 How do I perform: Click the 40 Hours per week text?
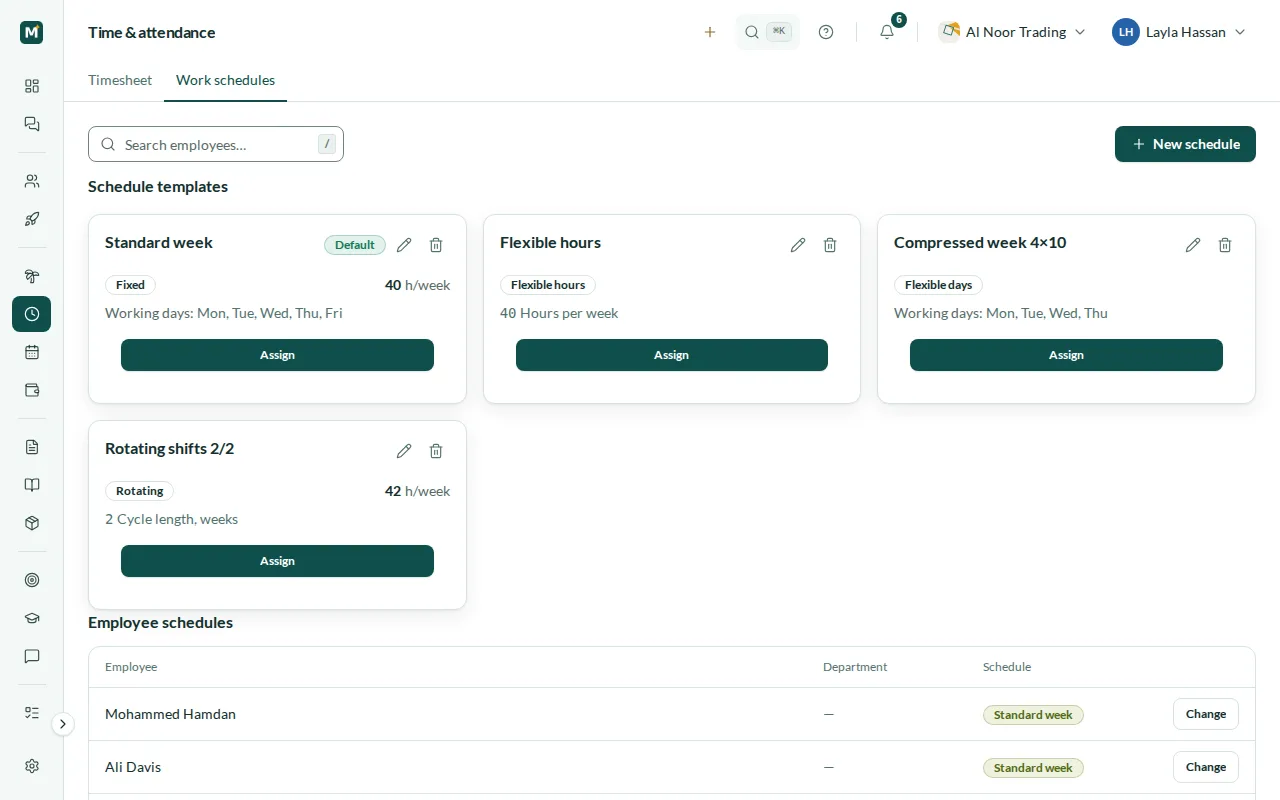[x=559, y=313]
